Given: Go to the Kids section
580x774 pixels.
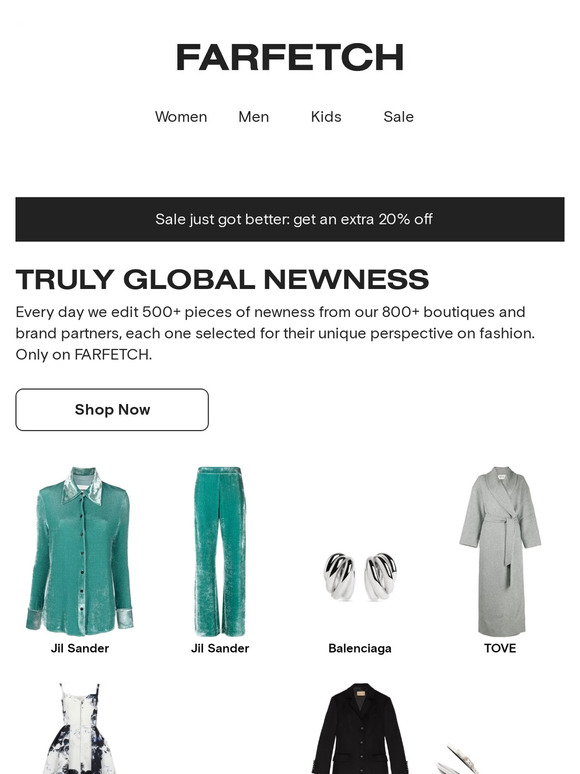Looking at the screenshot, I should pos(326,117).
